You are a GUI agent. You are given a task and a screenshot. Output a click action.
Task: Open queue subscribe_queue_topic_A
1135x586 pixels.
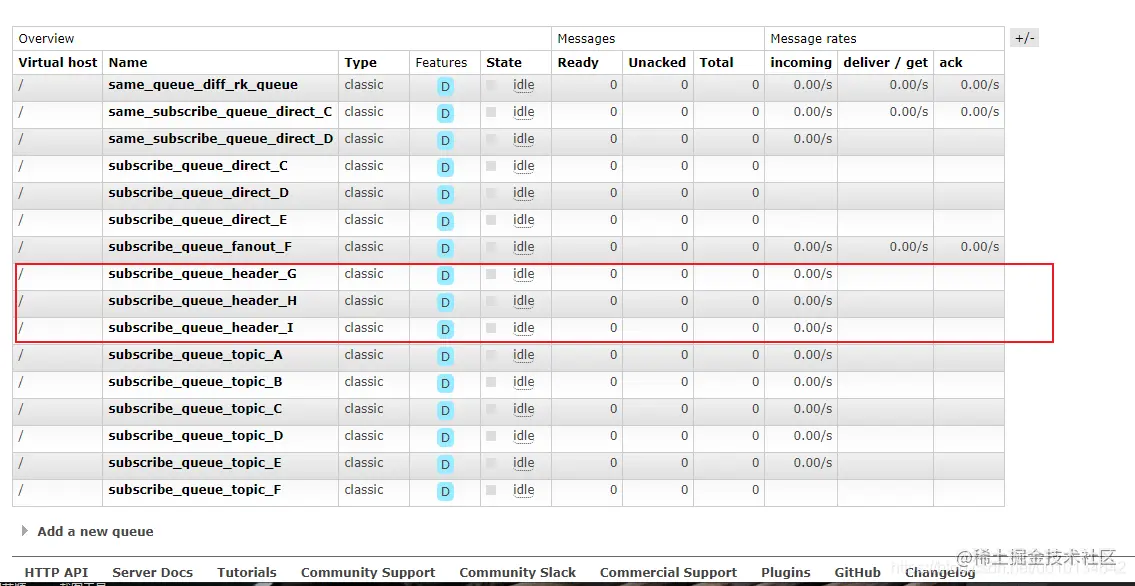(195, 354)
